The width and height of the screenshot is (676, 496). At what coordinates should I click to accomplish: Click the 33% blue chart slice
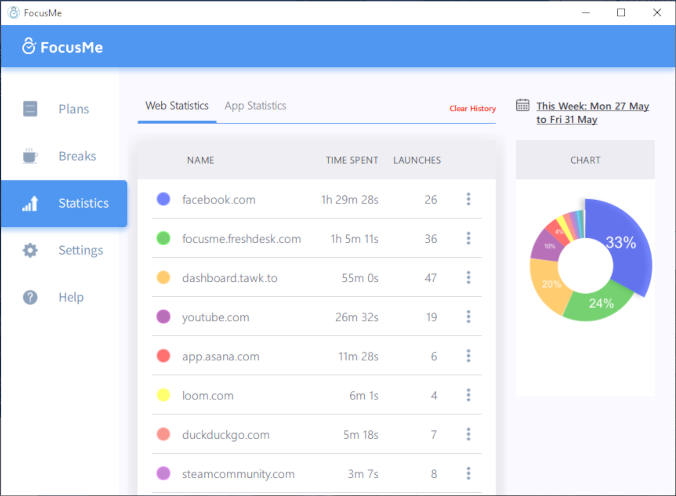(x=621, y=242)
